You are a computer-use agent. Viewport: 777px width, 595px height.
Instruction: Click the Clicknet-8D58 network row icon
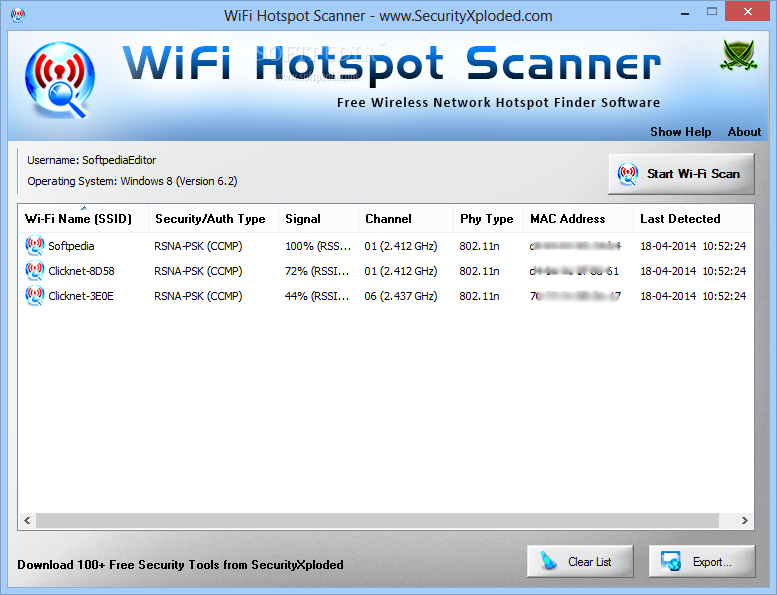(x=35, y=270)
